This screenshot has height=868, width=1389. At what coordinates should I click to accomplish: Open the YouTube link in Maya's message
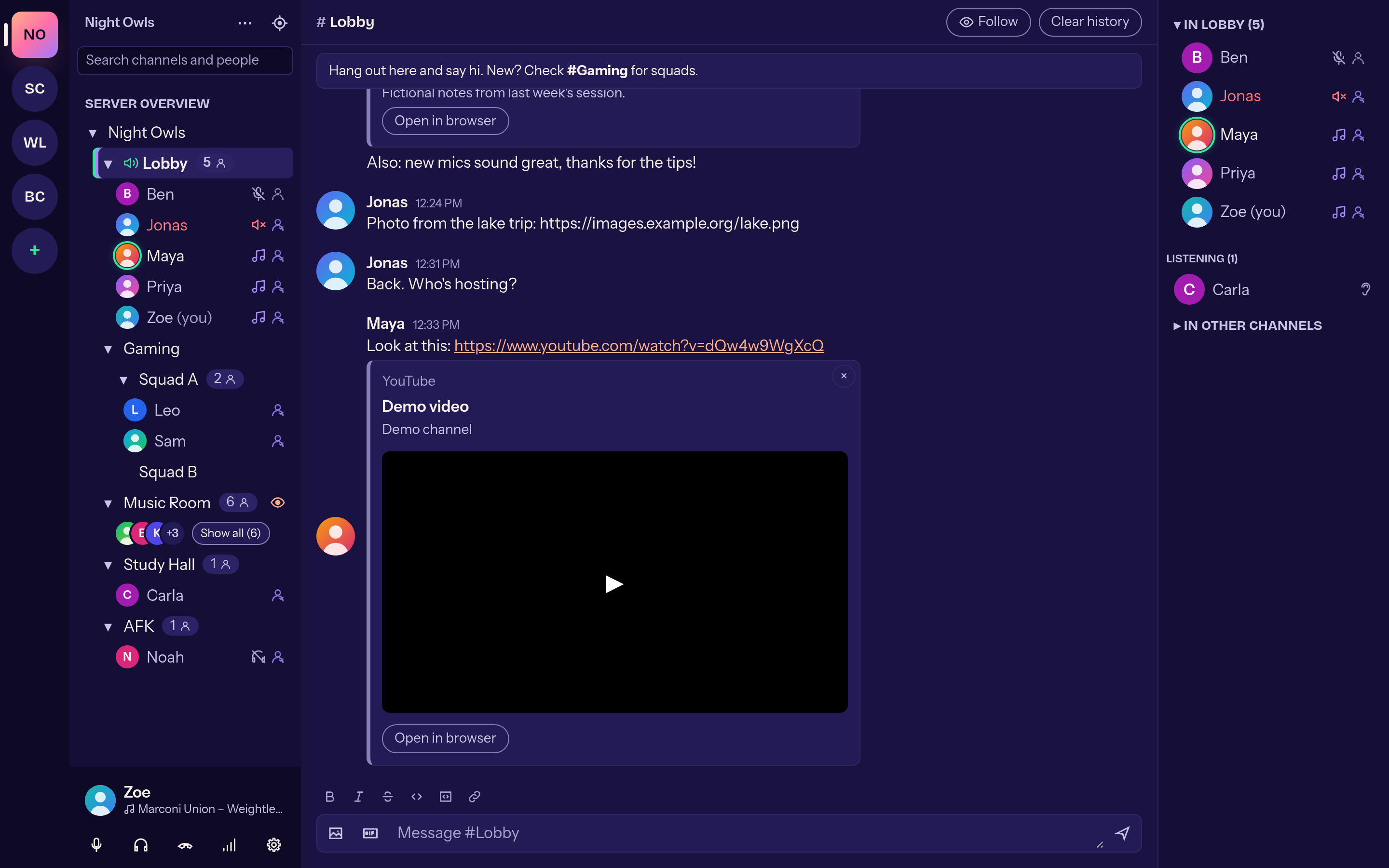[x=639, y=346]
